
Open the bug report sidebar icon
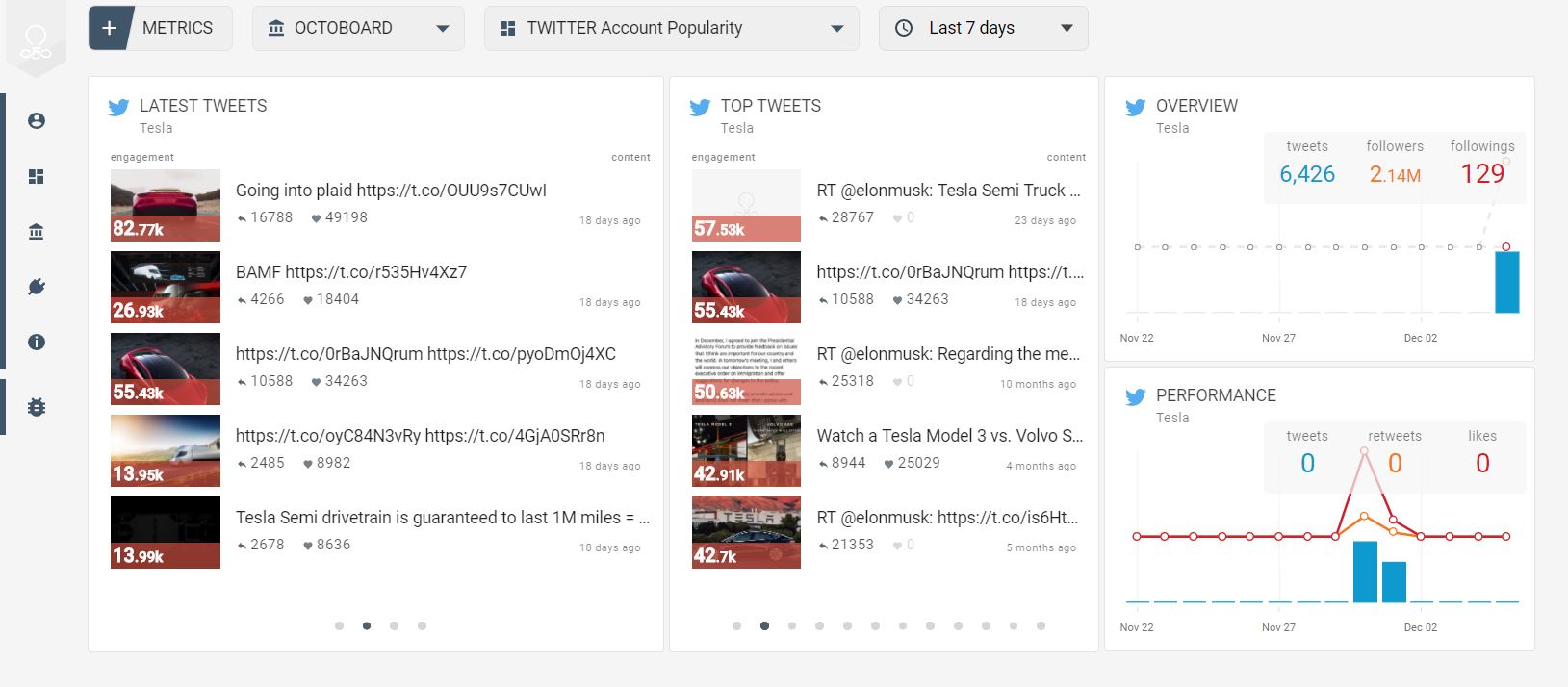pyautogui.click(x=37, y=406)
